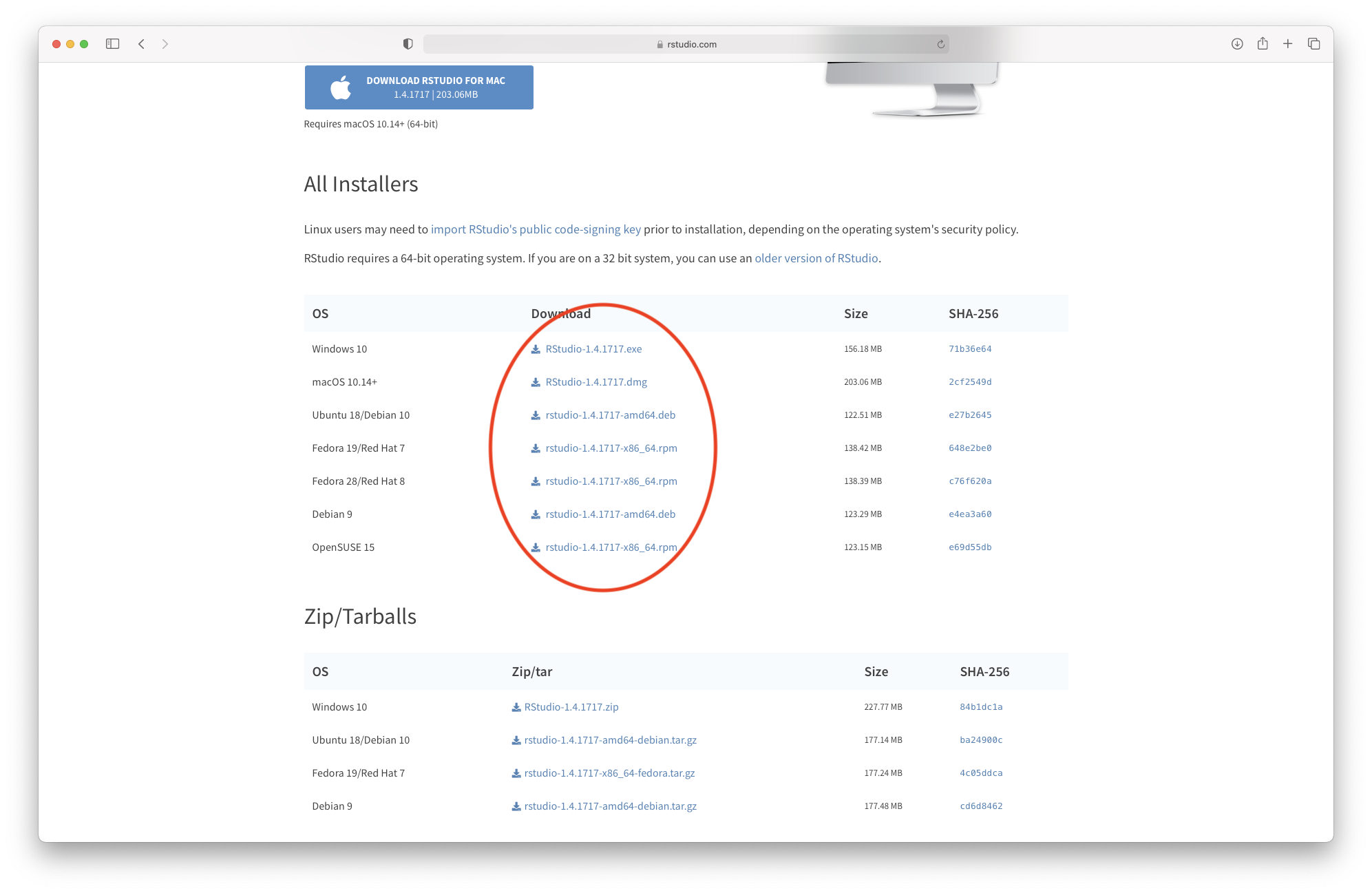Open SHA-256 hash e4ea3a60
This screenshot has height=893, width=1372.
[x=970, y=514]
